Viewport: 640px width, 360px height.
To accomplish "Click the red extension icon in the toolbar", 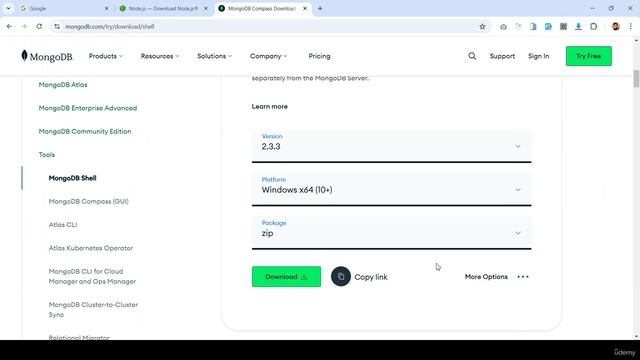I will tap(563, 27).
